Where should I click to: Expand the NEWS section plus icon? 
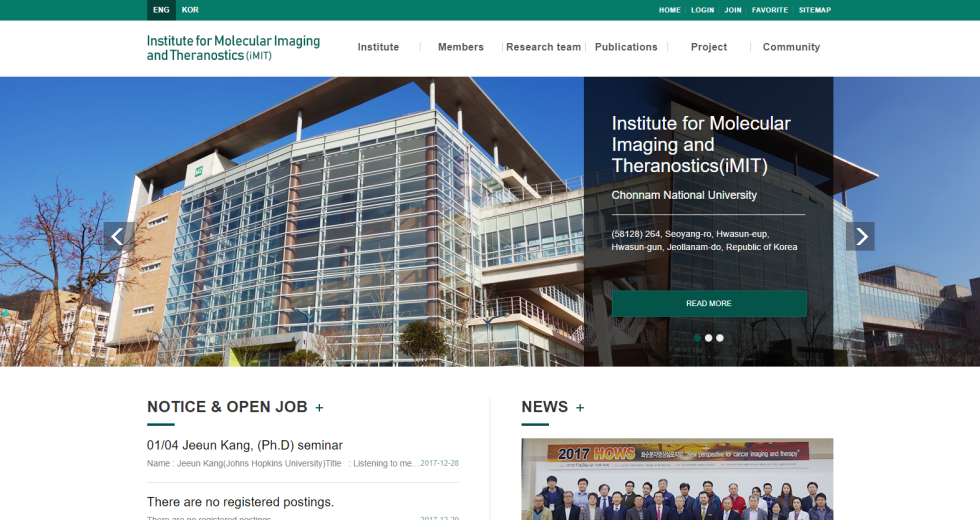(580, 408)
